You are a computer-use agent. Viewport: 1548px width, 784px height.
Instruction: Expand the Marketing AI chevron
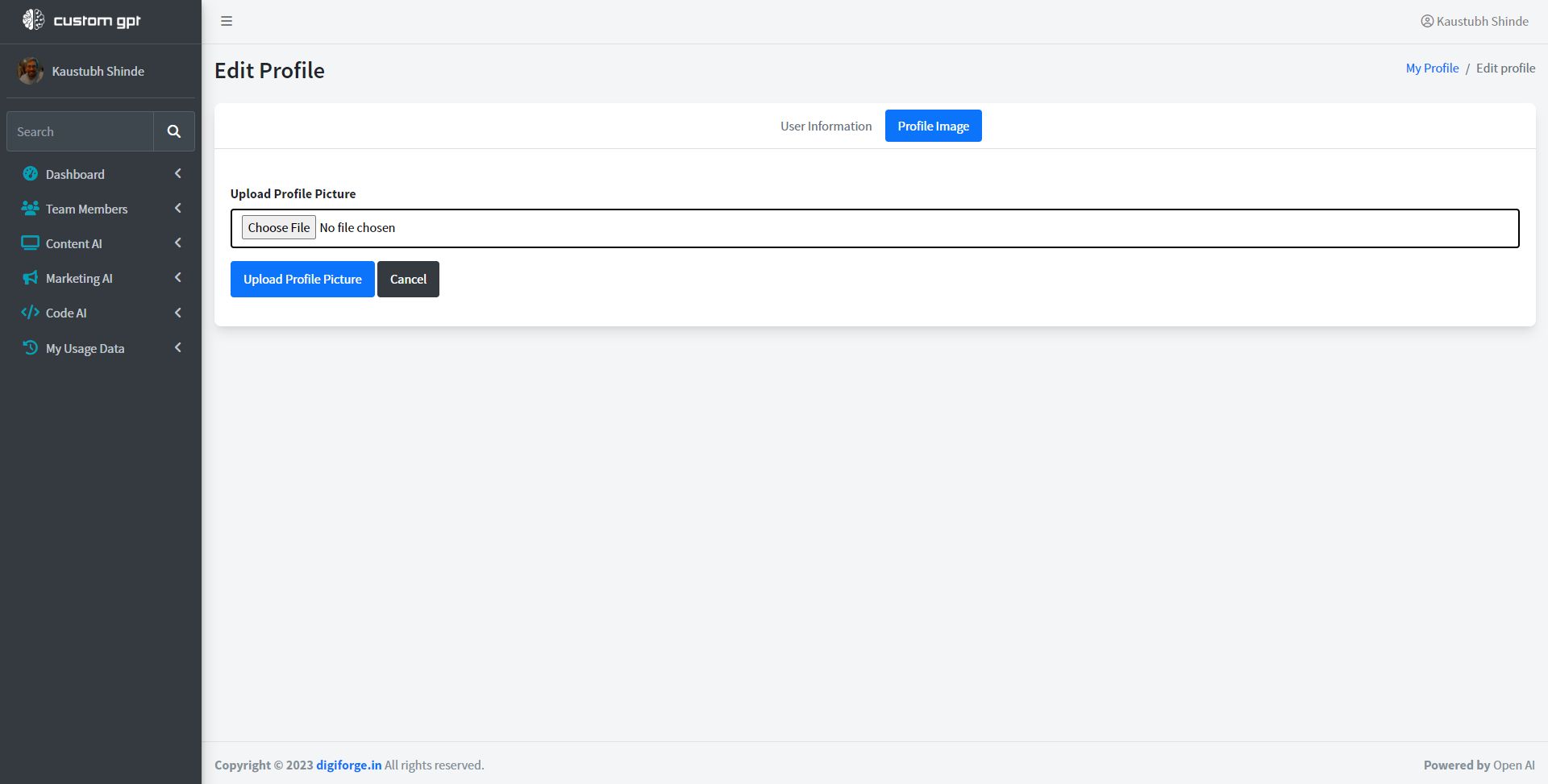(x=178, y=277)
